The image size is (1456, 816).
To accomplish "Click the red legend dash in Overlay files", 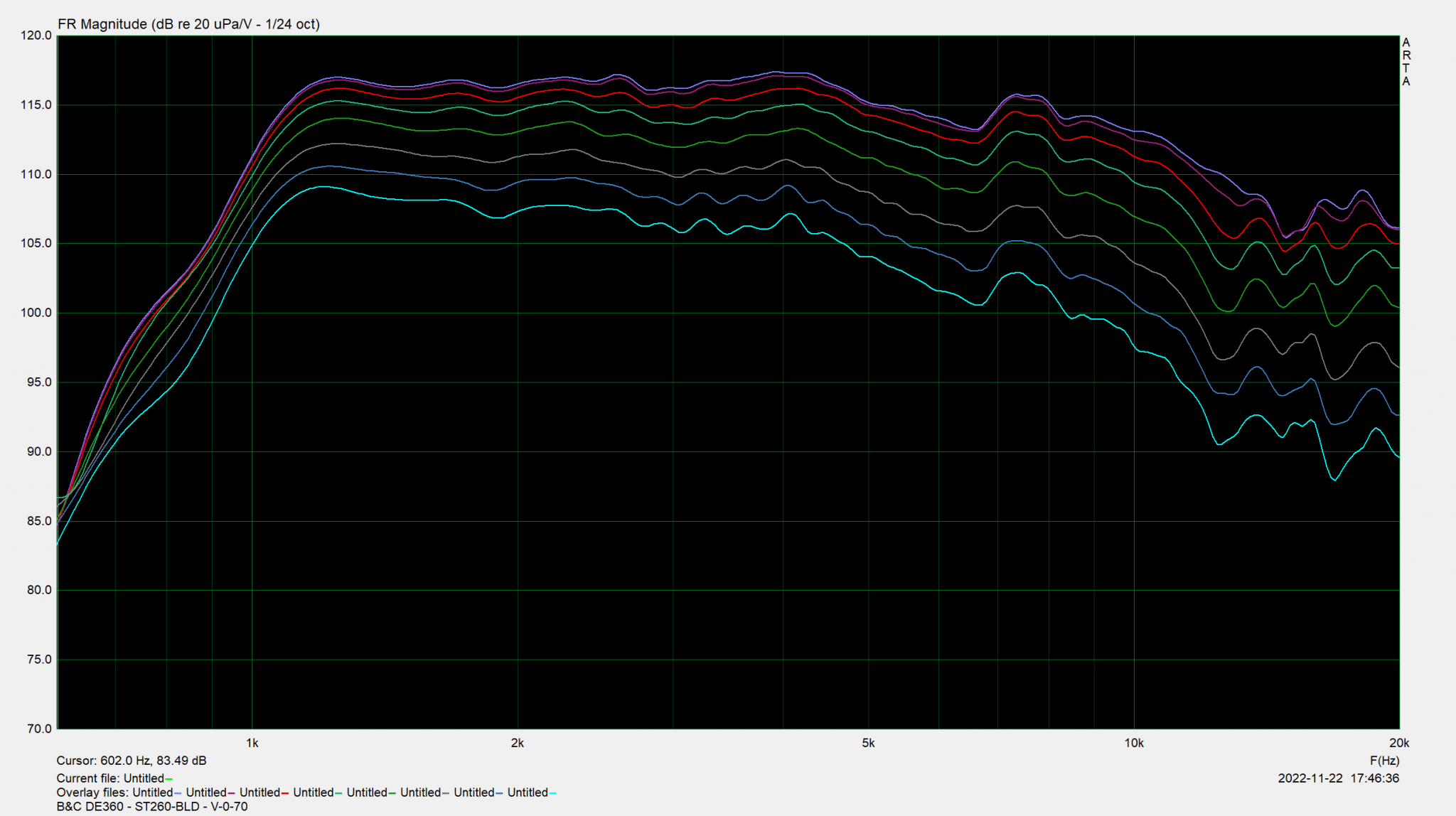I will (284, 793).
